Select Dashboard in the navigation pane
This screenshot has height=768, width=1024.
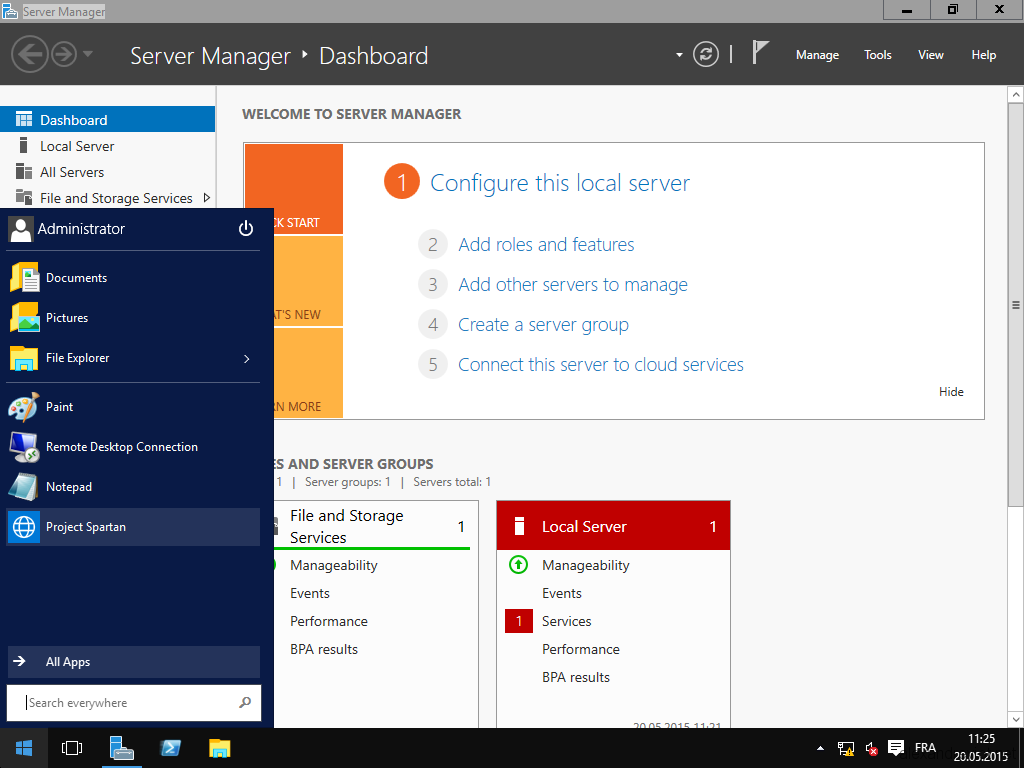[x=107, y=120]
